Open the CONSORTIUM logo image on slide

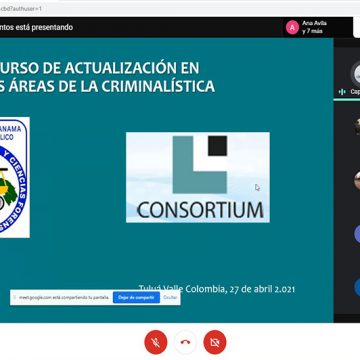(198, 177)
